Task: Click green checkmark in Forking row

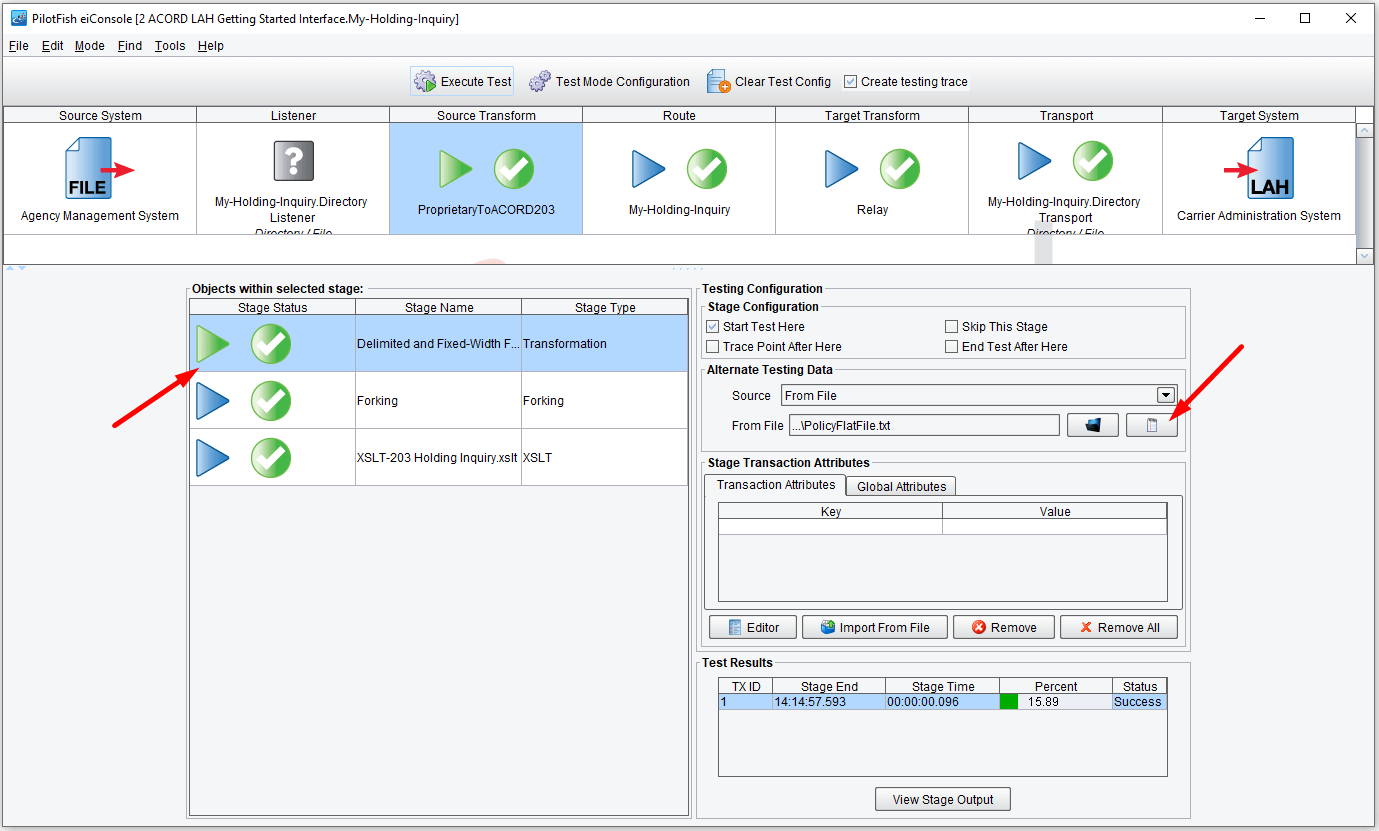Action: click(271, 401)
